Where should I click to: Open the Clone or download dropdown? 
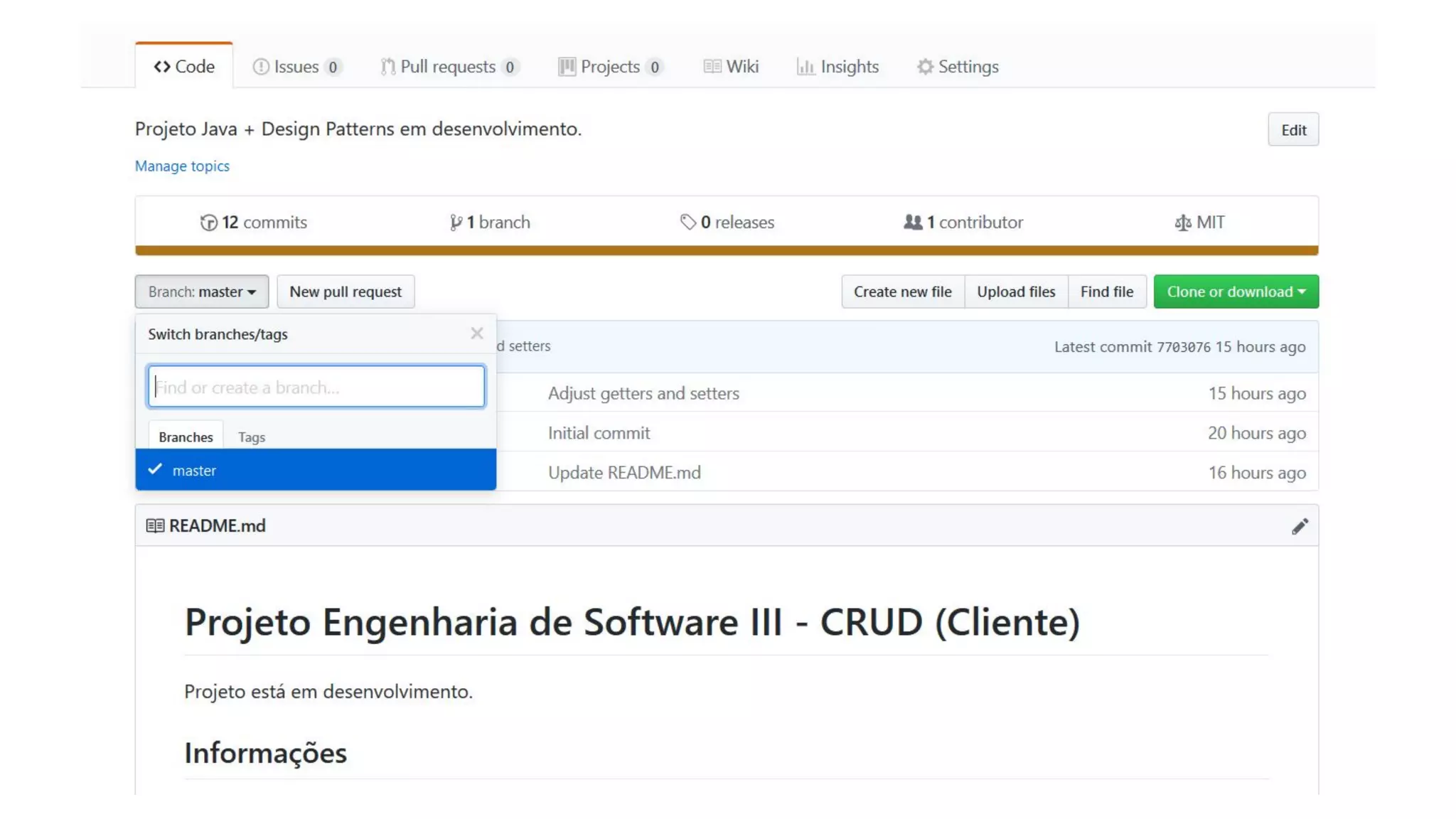[1236, 291]
